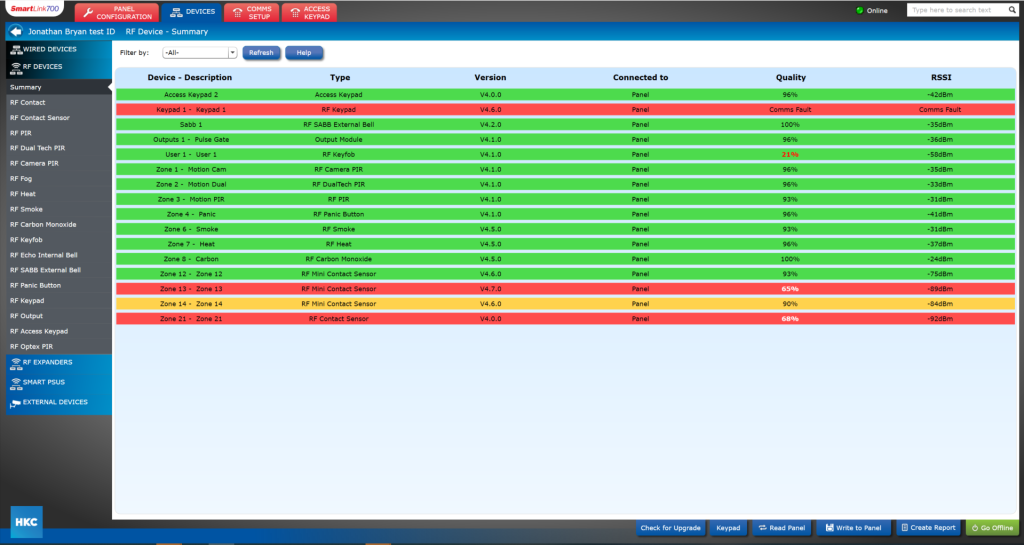Click the Check for Upgrade button

pos(670,528)
